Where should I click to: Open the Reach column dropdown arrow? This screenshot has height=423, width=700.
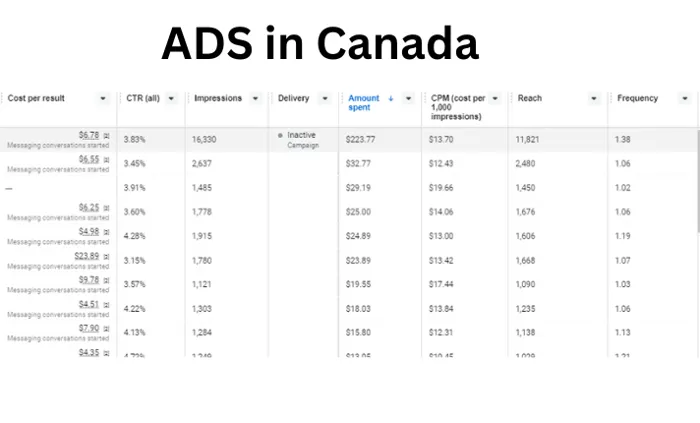click(594, 98)
